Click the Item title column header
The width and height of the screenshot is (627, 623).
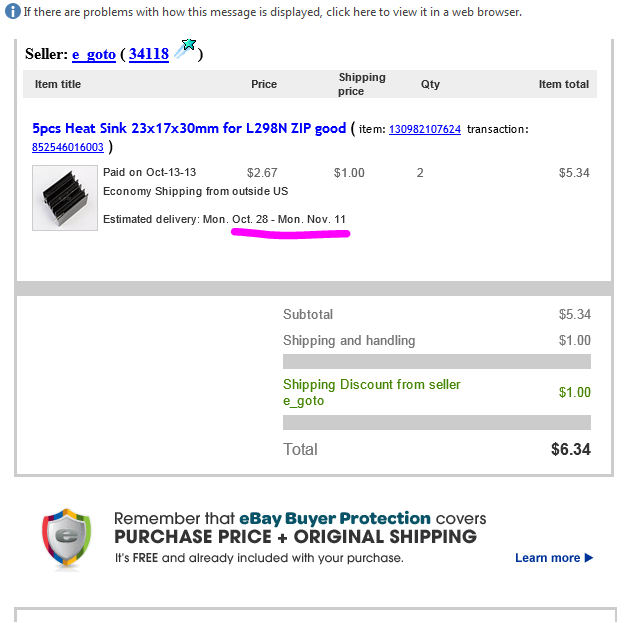[58, 84]
